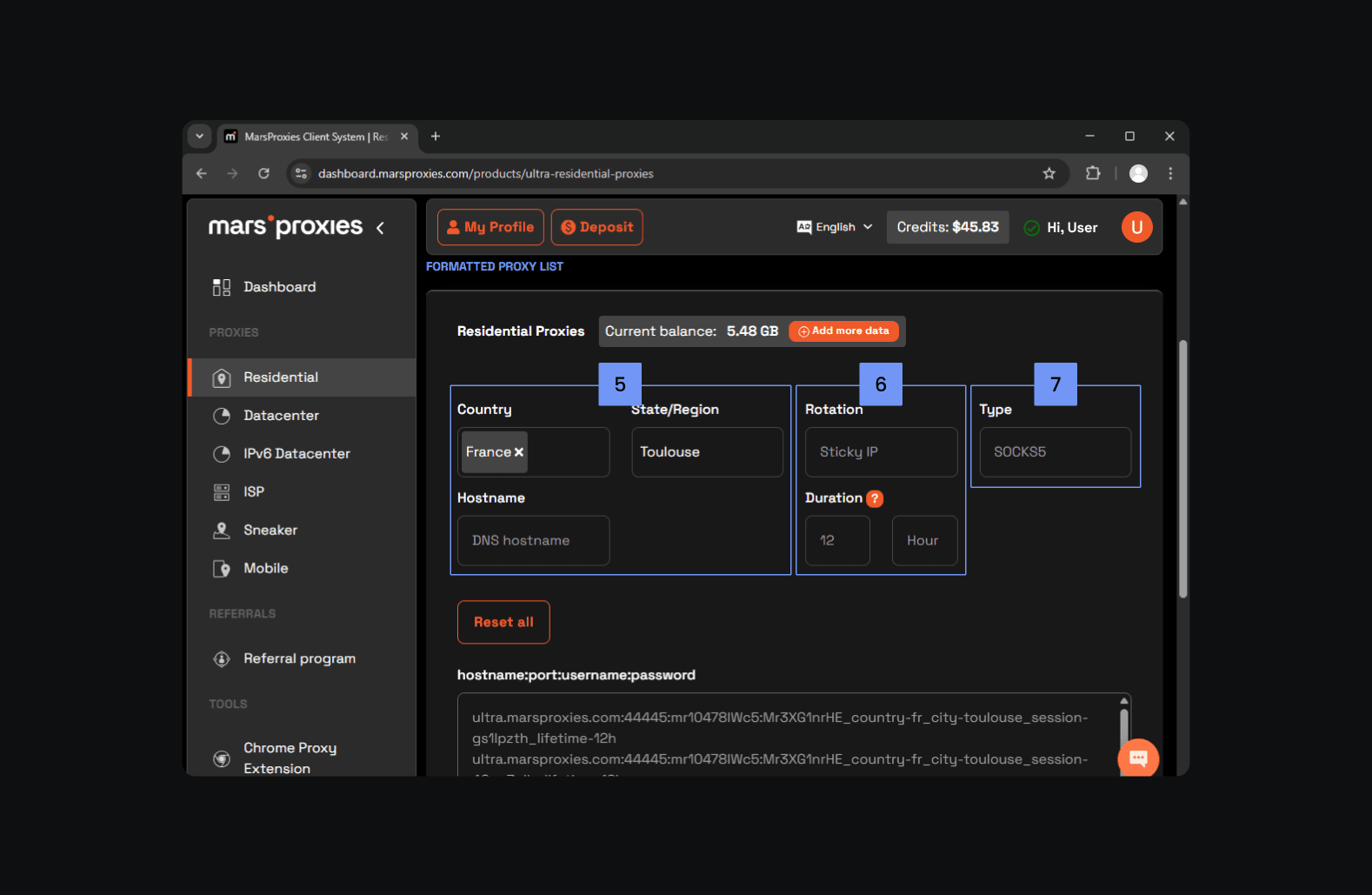Screen dimensions: 1372x895
Task: Click the page vertical scrollbar thumb
Action: pyautogui.click(x=1182, y=469)
